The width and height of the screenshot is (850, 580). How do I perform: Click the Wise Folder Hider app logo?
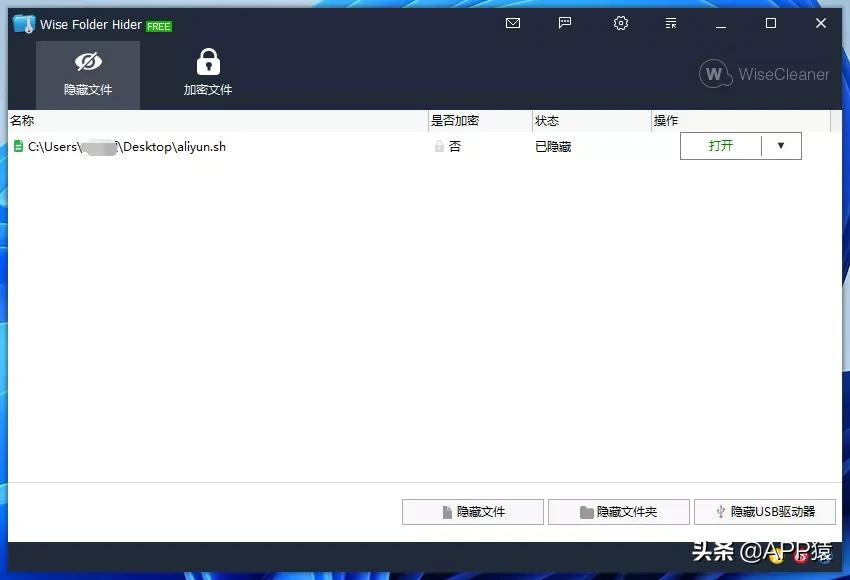click(x=20, y=24)
